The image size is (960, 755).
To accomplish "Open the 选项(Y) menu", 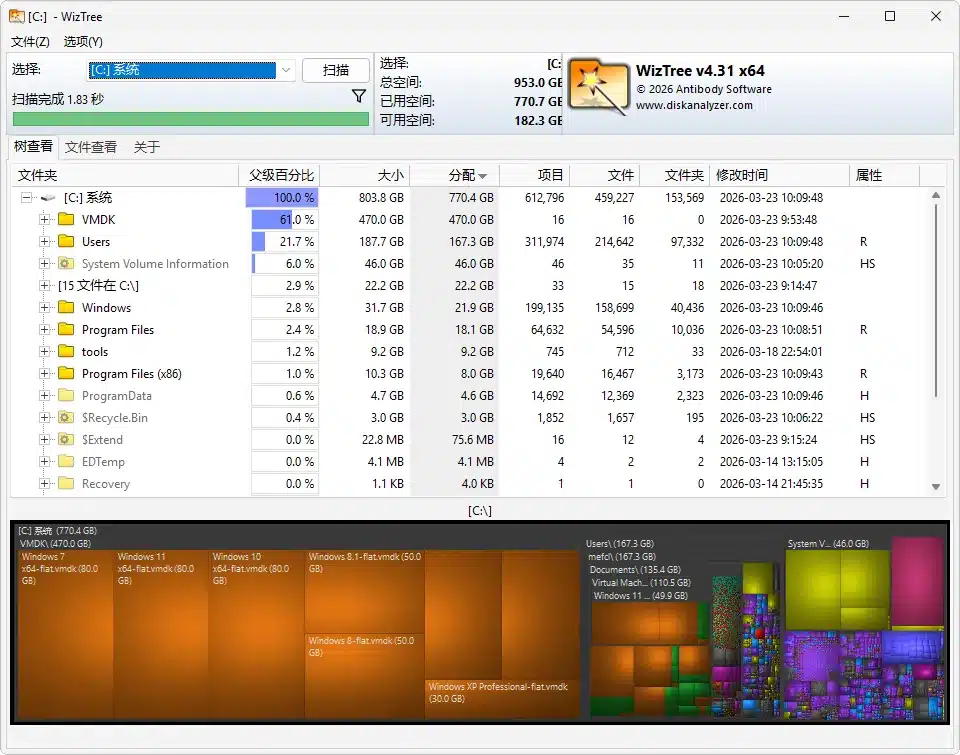I will (x=83, y=42).
